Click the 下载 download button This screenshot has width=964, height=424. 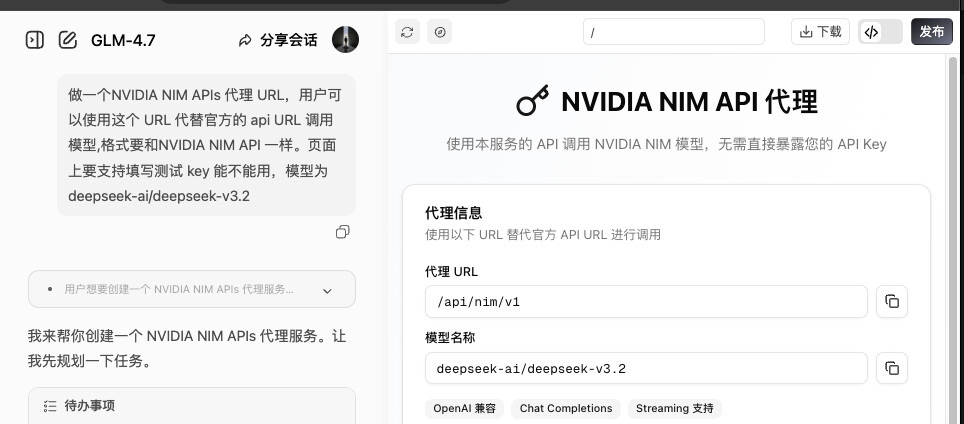coord(820,32)
